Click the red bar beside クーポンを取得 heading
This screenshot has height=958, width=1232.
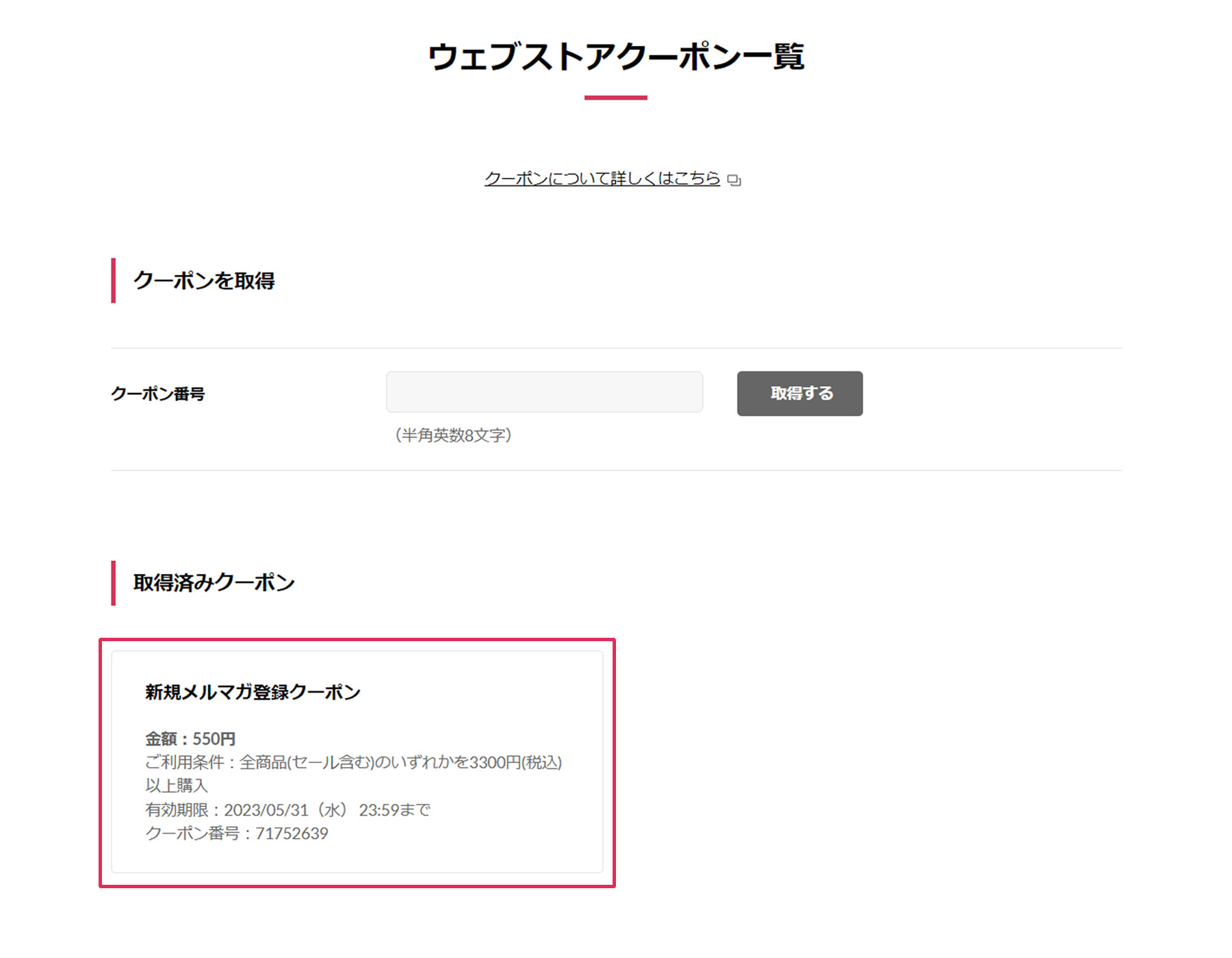[x=114, y=281]
